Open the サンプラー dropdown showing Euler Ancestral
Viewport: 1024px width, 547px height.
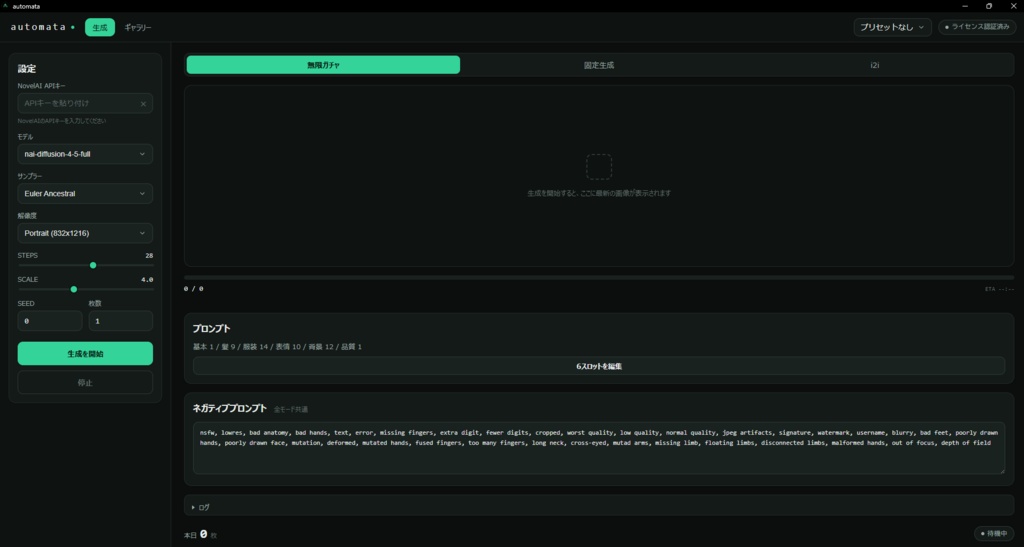click(85, 194)
